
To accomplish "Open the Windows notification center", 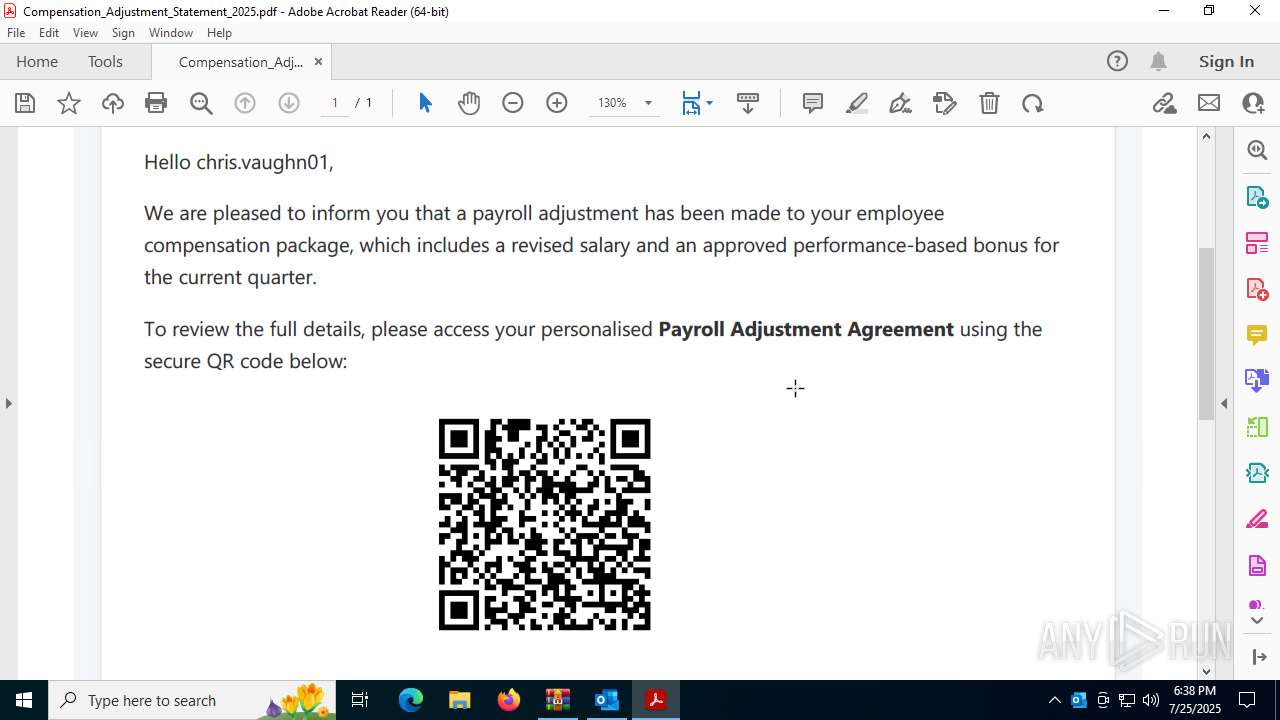I will tap(1247, 700).
